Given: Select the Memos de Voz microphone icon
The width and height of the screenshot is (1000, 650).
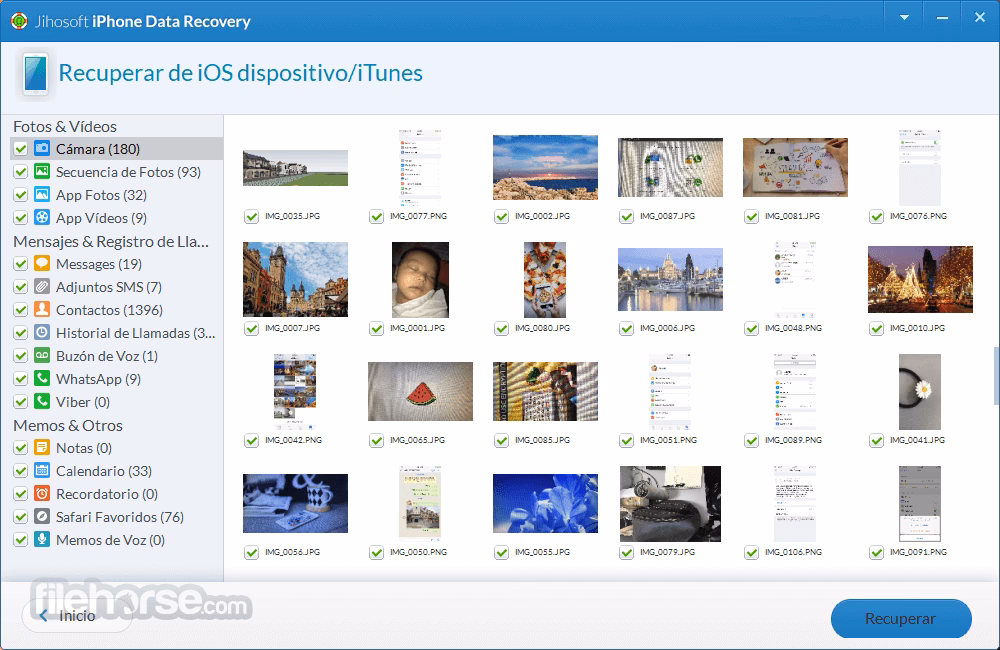Looking at the screenshot, I should click(x=42, y=540).
